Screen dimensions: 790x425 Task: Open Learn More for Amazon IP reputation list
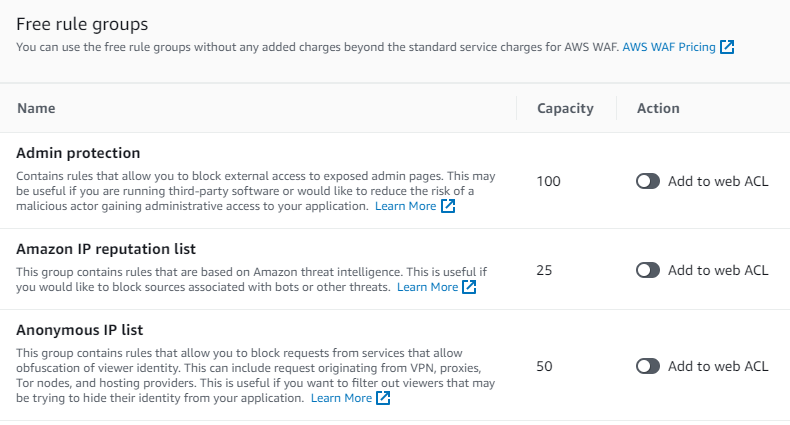[x=427, y=287]
